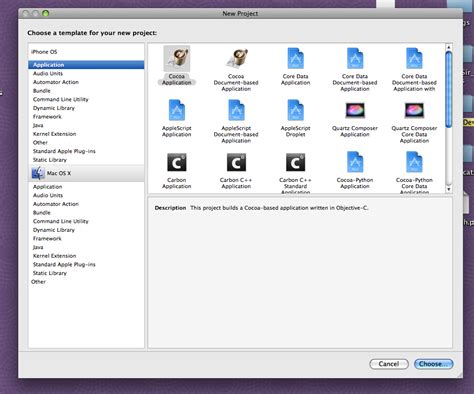The image size is (474, 394).
Task: Click the blue template scrollbar thumb
Action: (x=449, y=89)
